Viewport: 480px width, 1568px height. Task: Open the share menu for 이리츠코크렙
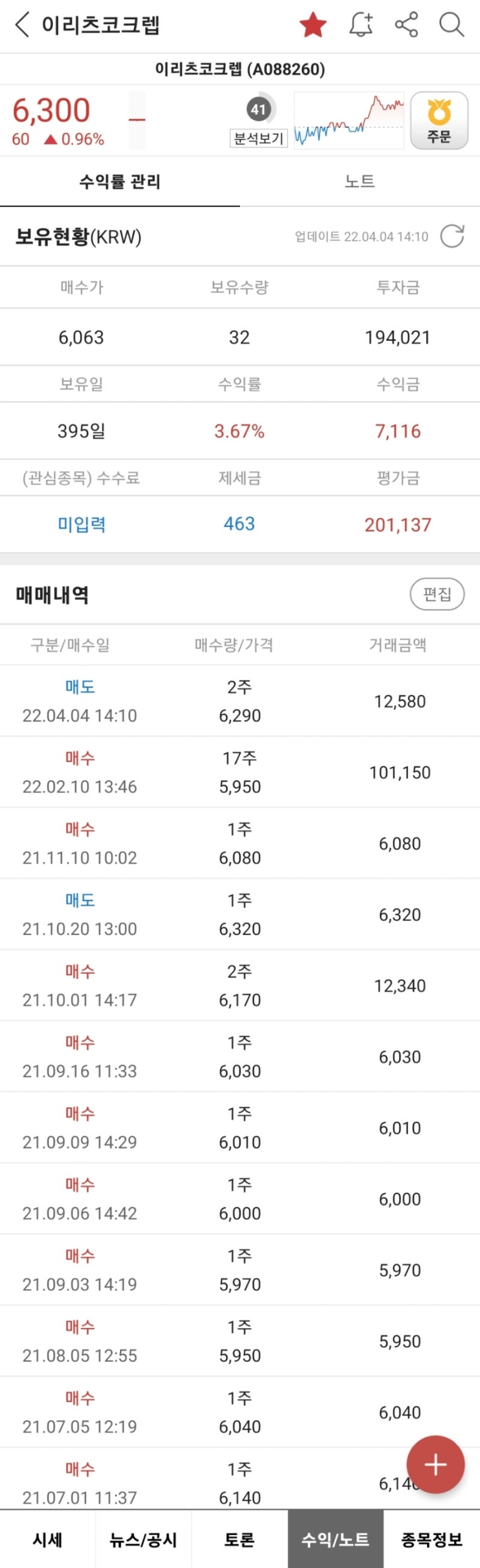(407, 26)
